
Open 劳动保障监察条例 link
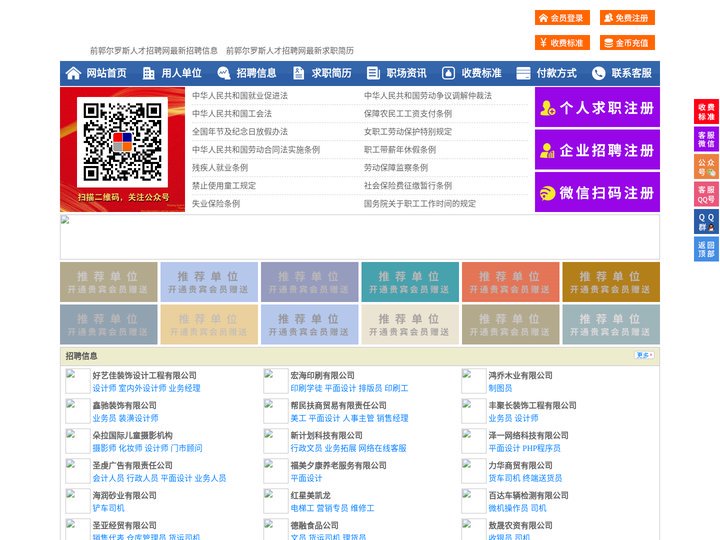[396, 168]
